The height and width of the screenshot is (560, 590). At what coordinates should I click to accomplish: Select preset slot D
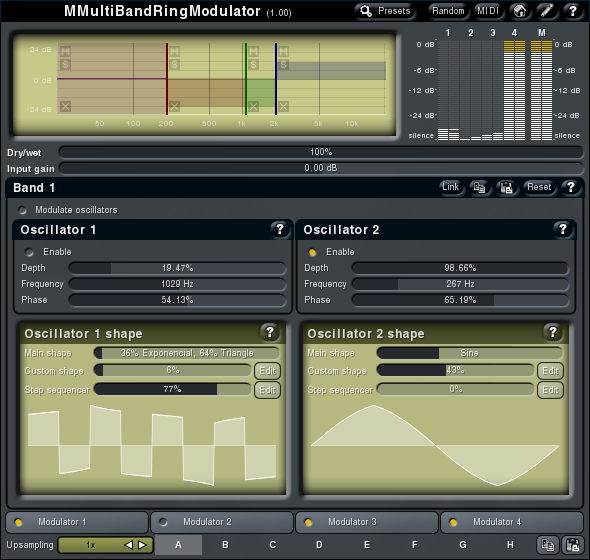pos(319,545)
